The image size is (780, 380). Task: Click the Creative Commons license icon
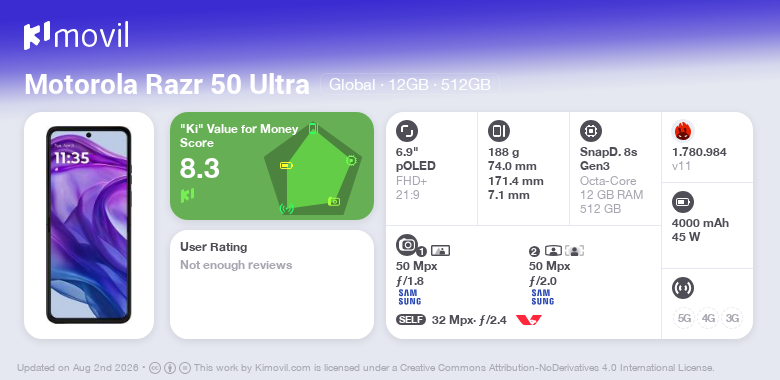pyautogui.click(x=155, y=368)
